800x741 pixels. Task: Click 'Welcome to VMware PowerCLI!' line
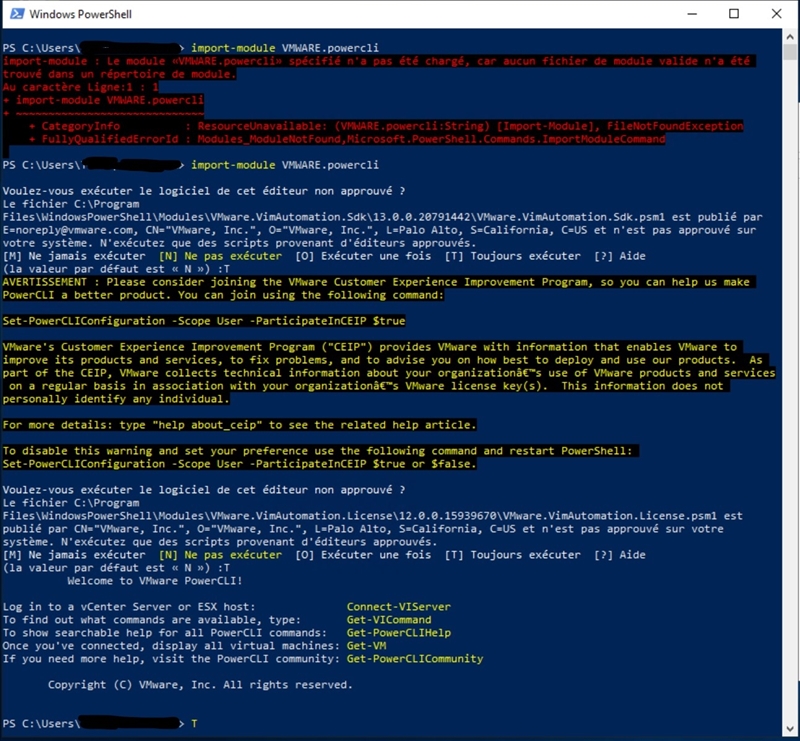tap(155, 581)
